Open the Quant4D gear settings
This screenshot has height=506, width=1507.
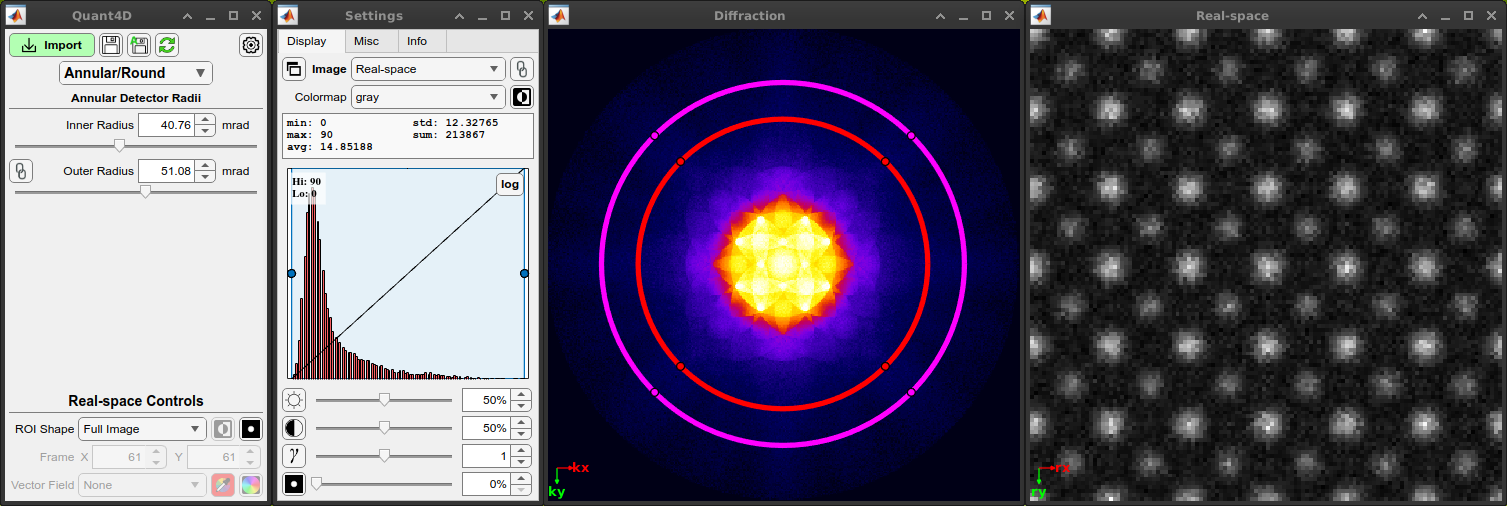[251, 45]
